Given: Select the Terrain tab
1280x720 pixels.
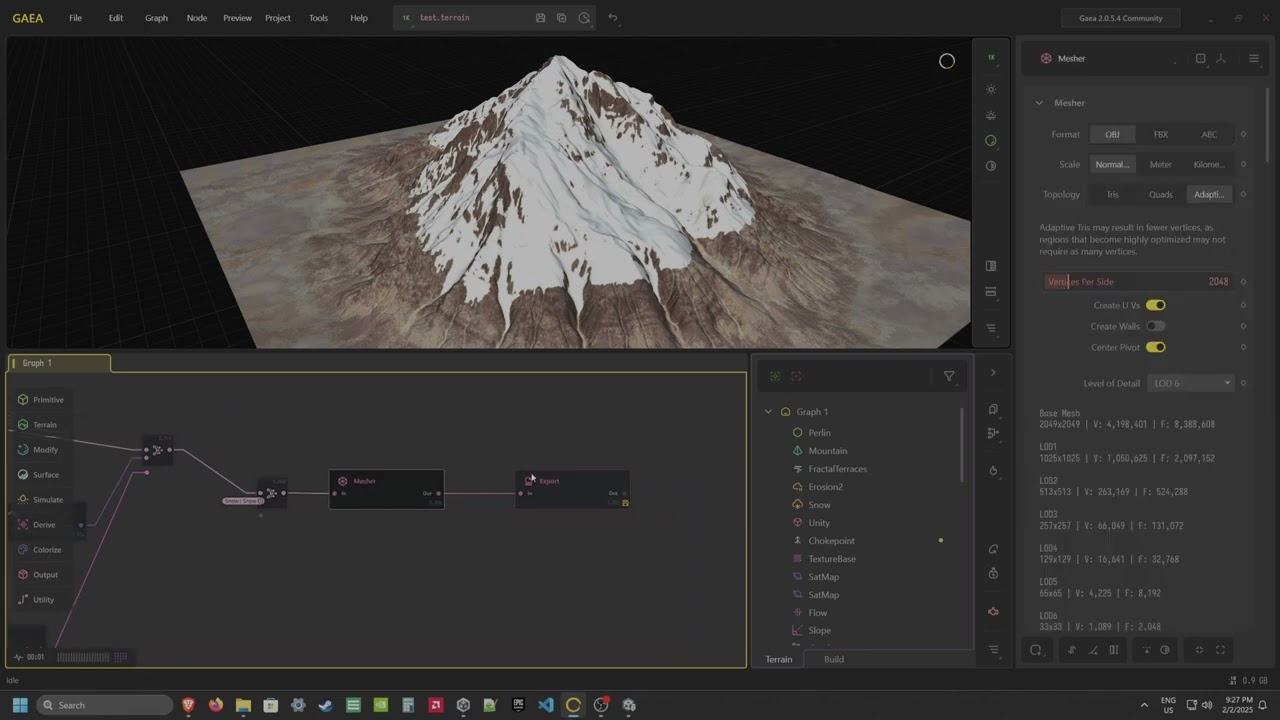Looking at the screenshot, I should pyautogui.click(x=779, y=659).
